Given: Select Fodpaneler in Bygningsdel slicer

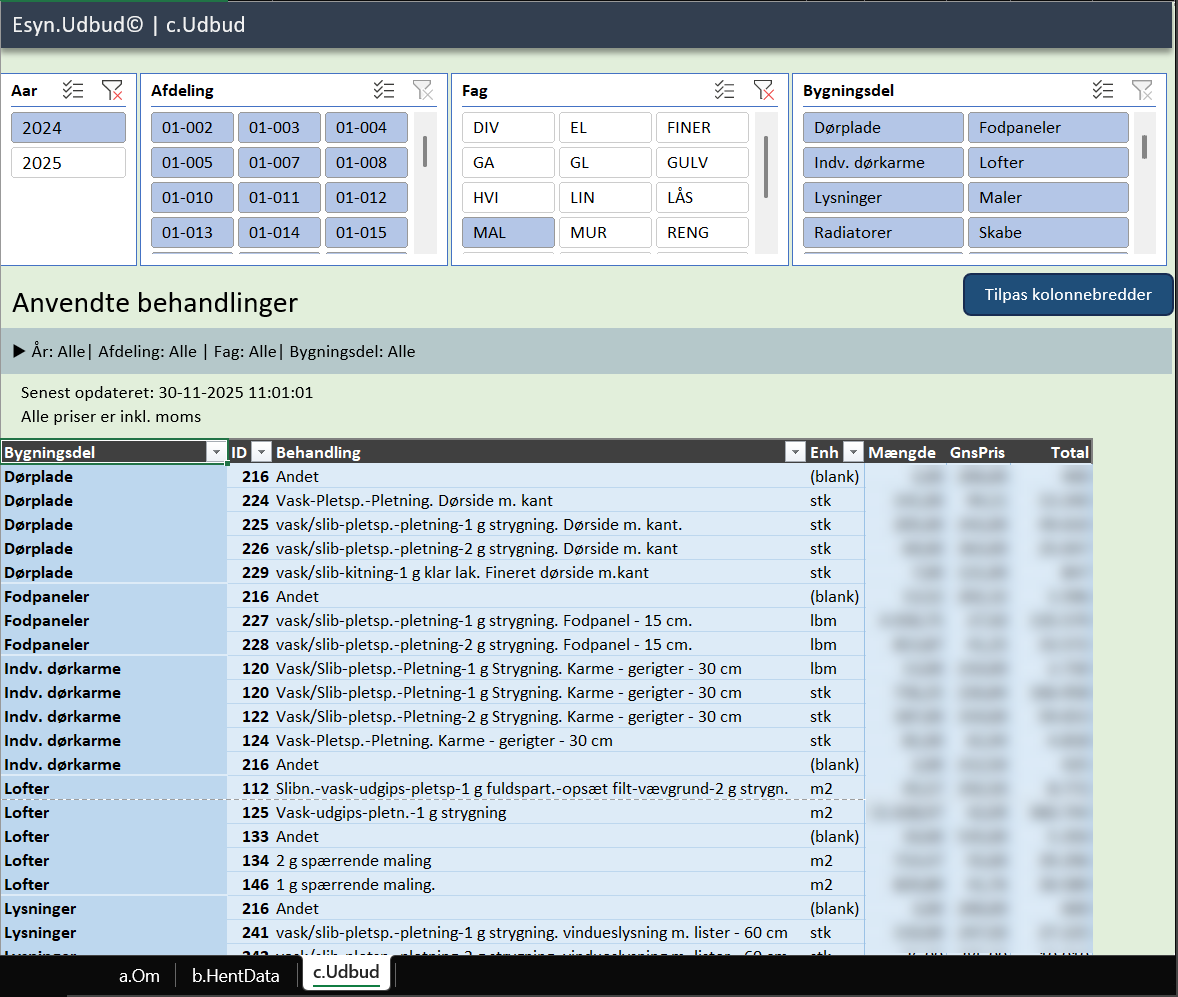Looking at the screenshot, I should pyautogui.click(x=1048, y=128).
